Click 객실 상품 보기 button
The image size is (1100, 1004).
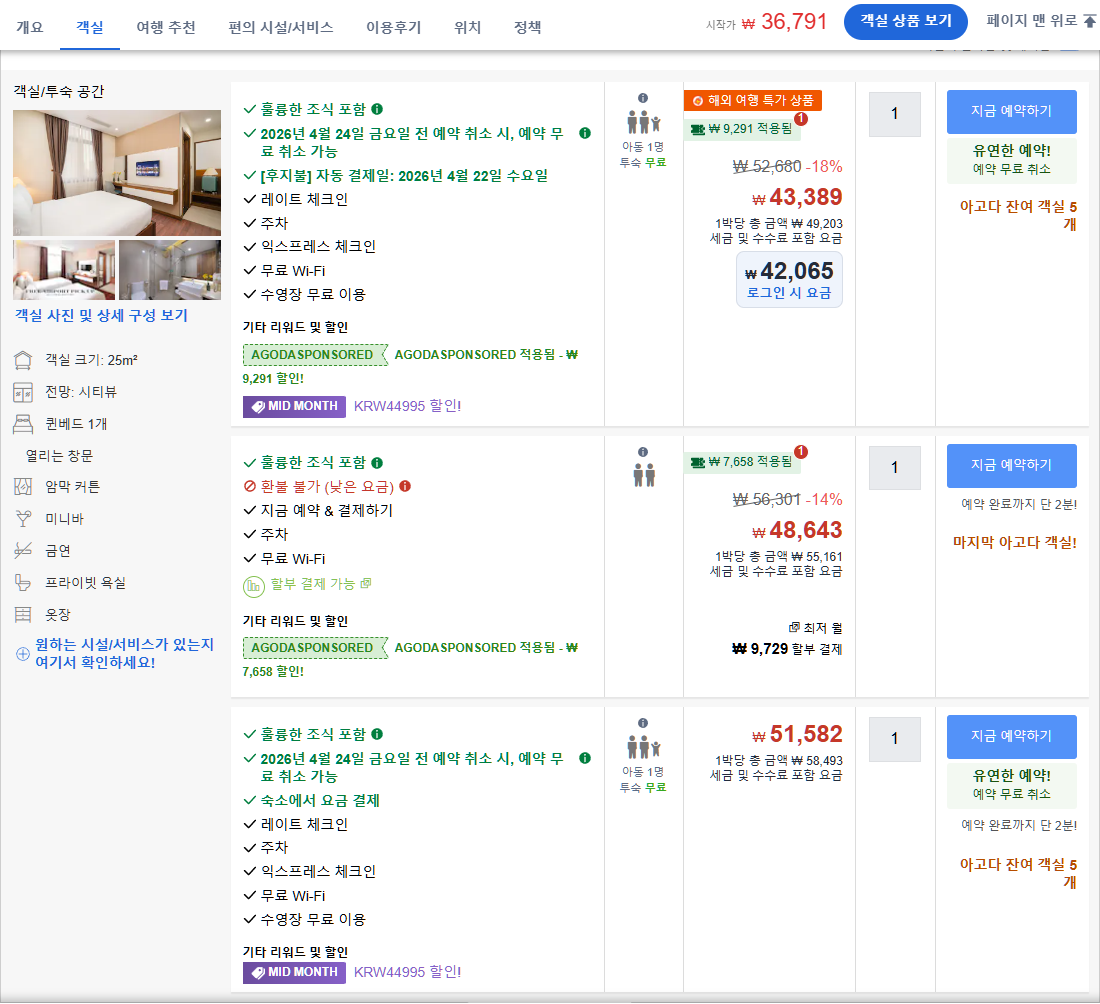click(906, 21)
